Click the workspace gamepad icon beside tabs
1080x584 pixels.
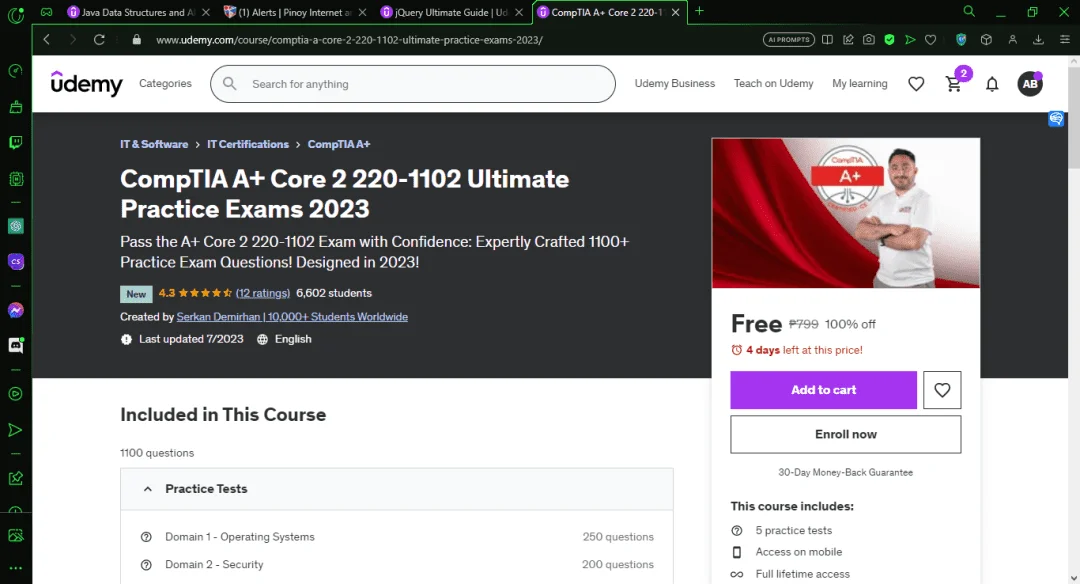click(x=46, y=12)
